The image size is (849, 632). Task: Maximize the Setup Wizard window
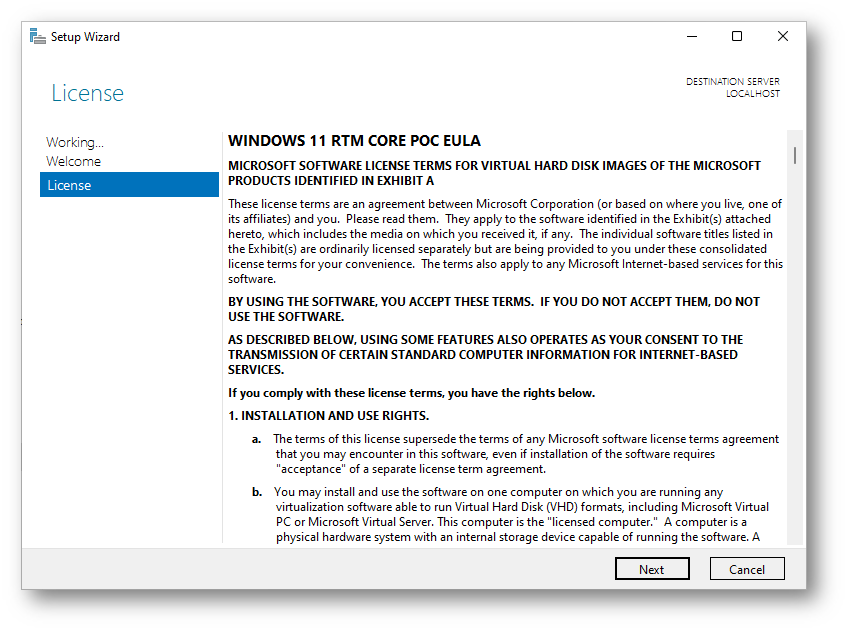click(737, 36)
